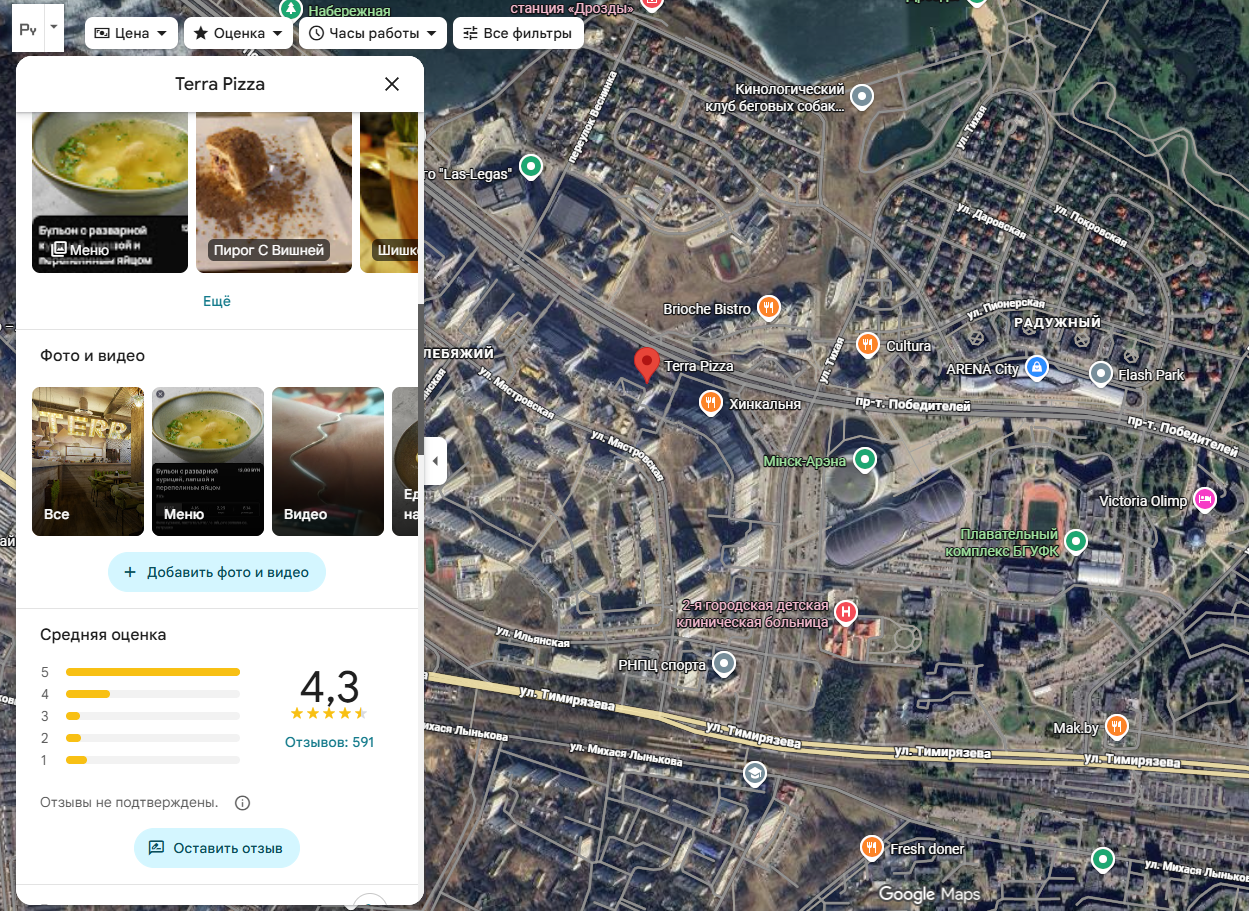Open the children's clinical hospital pin
The width and height of the screenshot is (1249, 911).
(x=846, y=612)
